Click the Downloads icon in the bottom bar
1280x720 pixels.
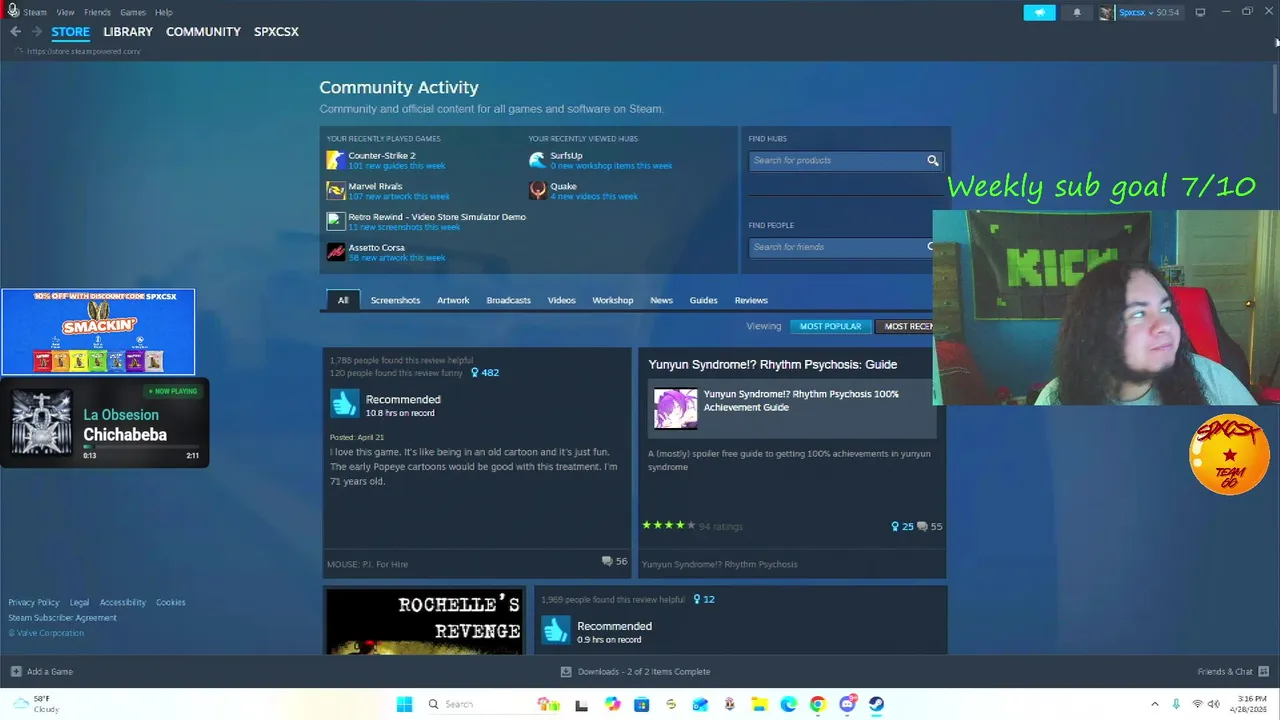click(566, 672)
